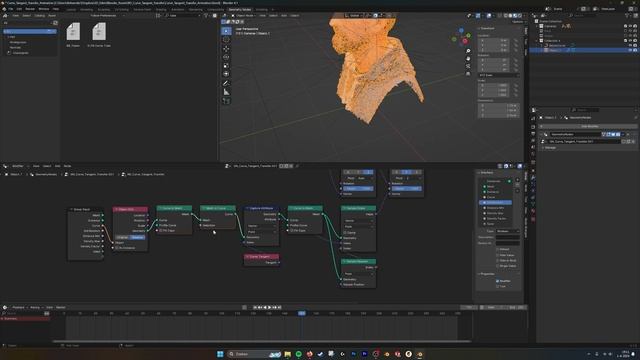Select the highlighted item in Interface socket list
Screen dimensions: 640x360
point(496,202)
